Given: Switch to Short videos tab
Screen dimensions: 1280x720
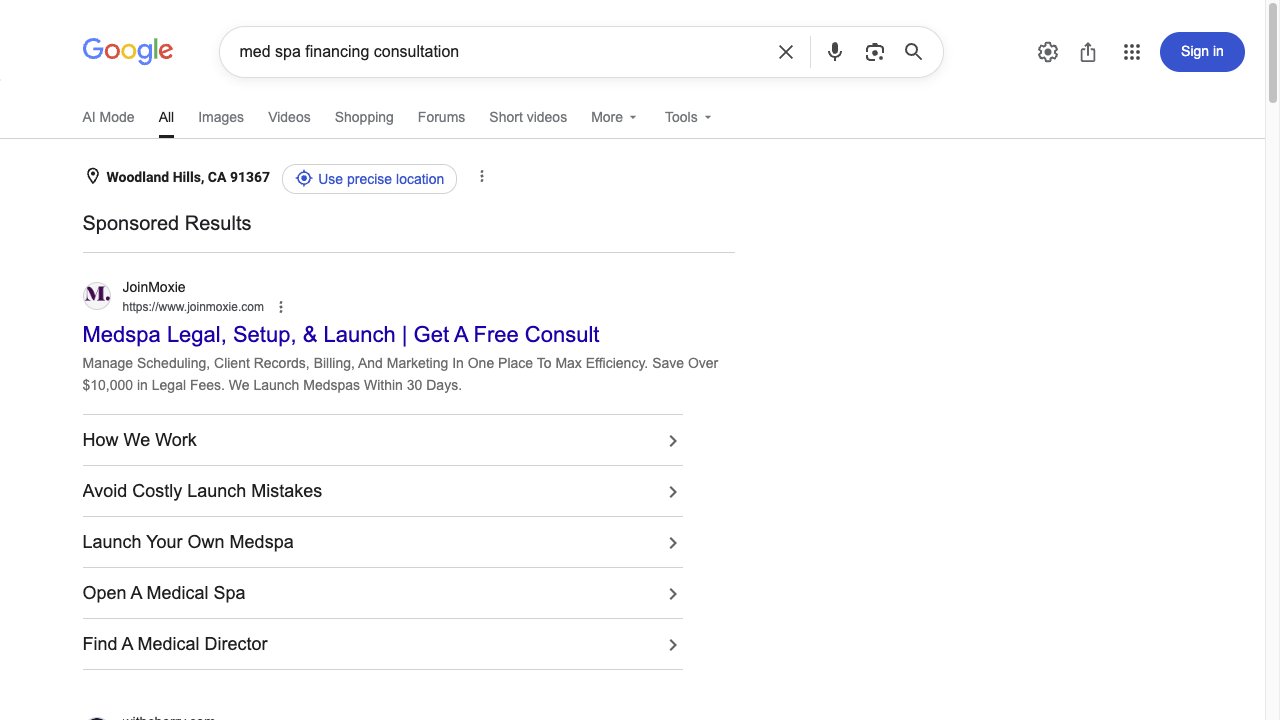Looking at the screenshot, I should point(528,117).
